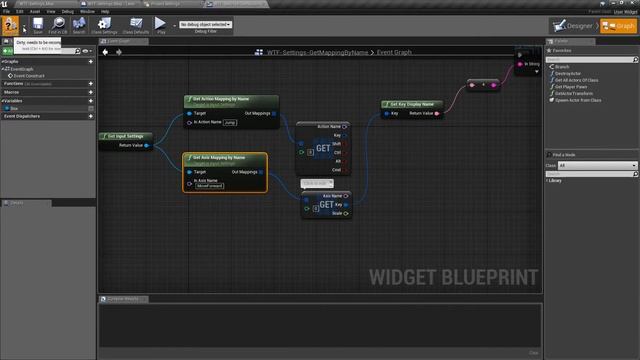Open My Blueprint view options eye
This screenshot has height=360, width=640.
87,51
